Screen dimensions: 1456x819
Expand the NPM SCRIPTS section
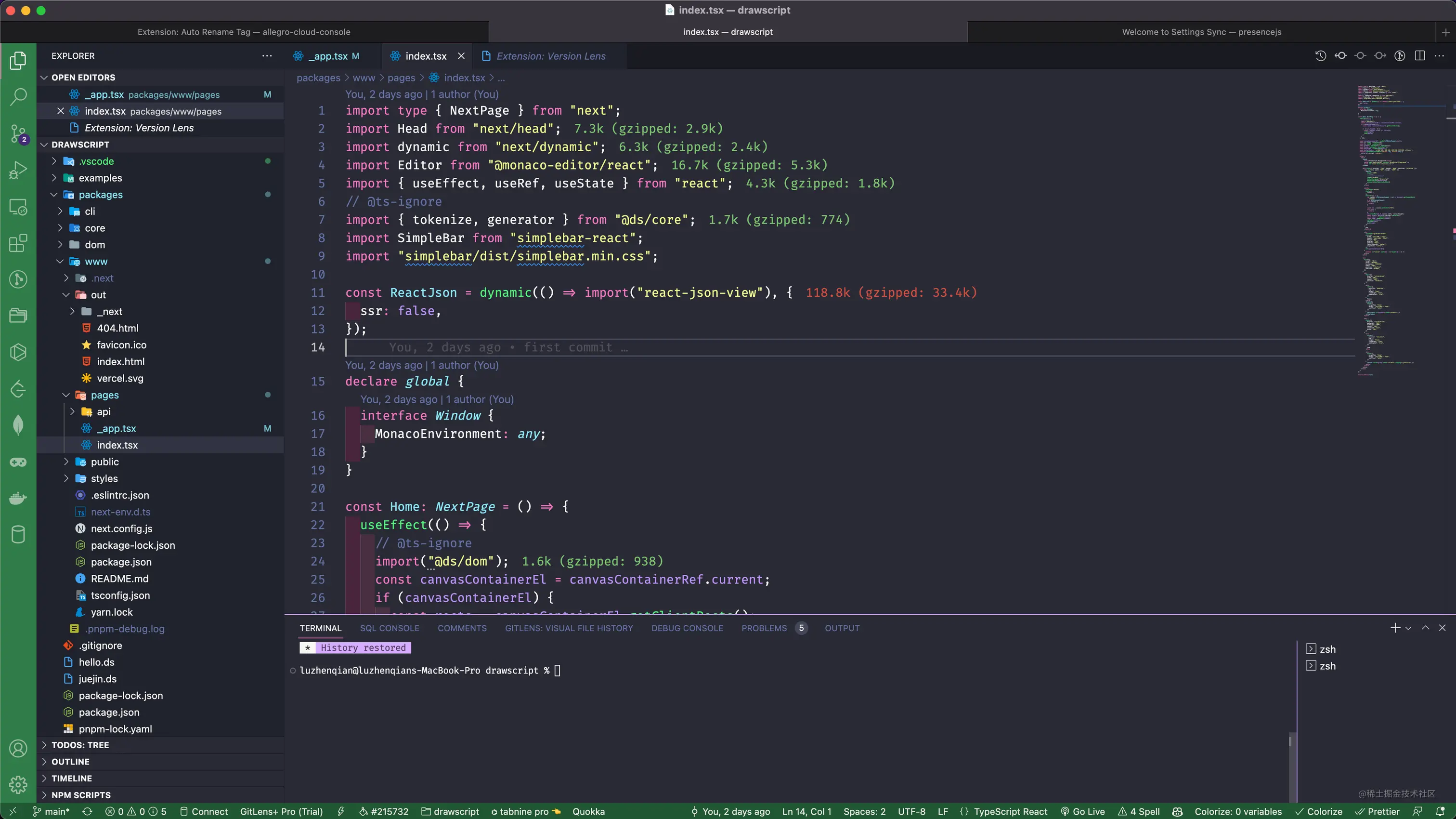81,795
